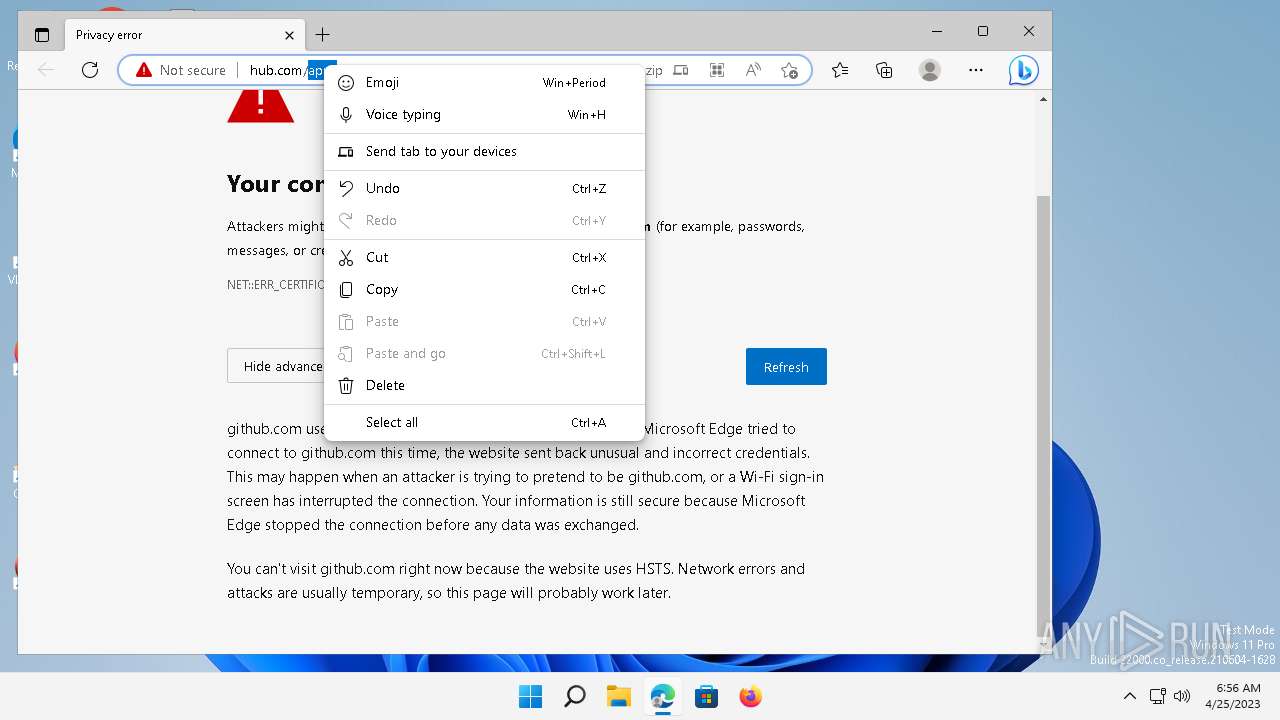
Task: Close the Privacy error tab
Action: (289, 35)
